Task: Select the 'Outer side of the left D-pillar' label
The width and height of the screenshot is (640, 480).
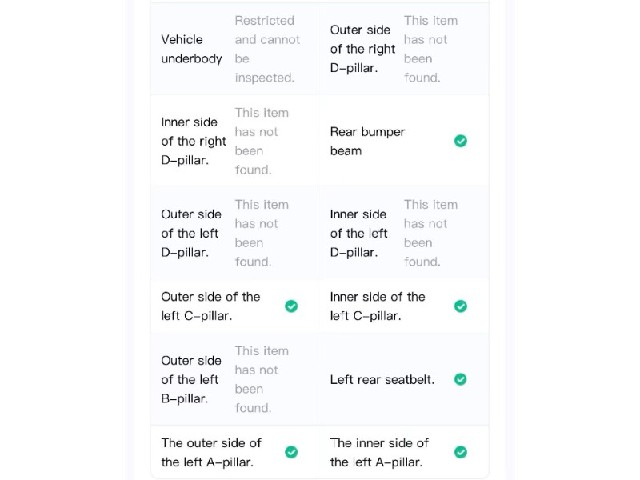Action: 191,233
